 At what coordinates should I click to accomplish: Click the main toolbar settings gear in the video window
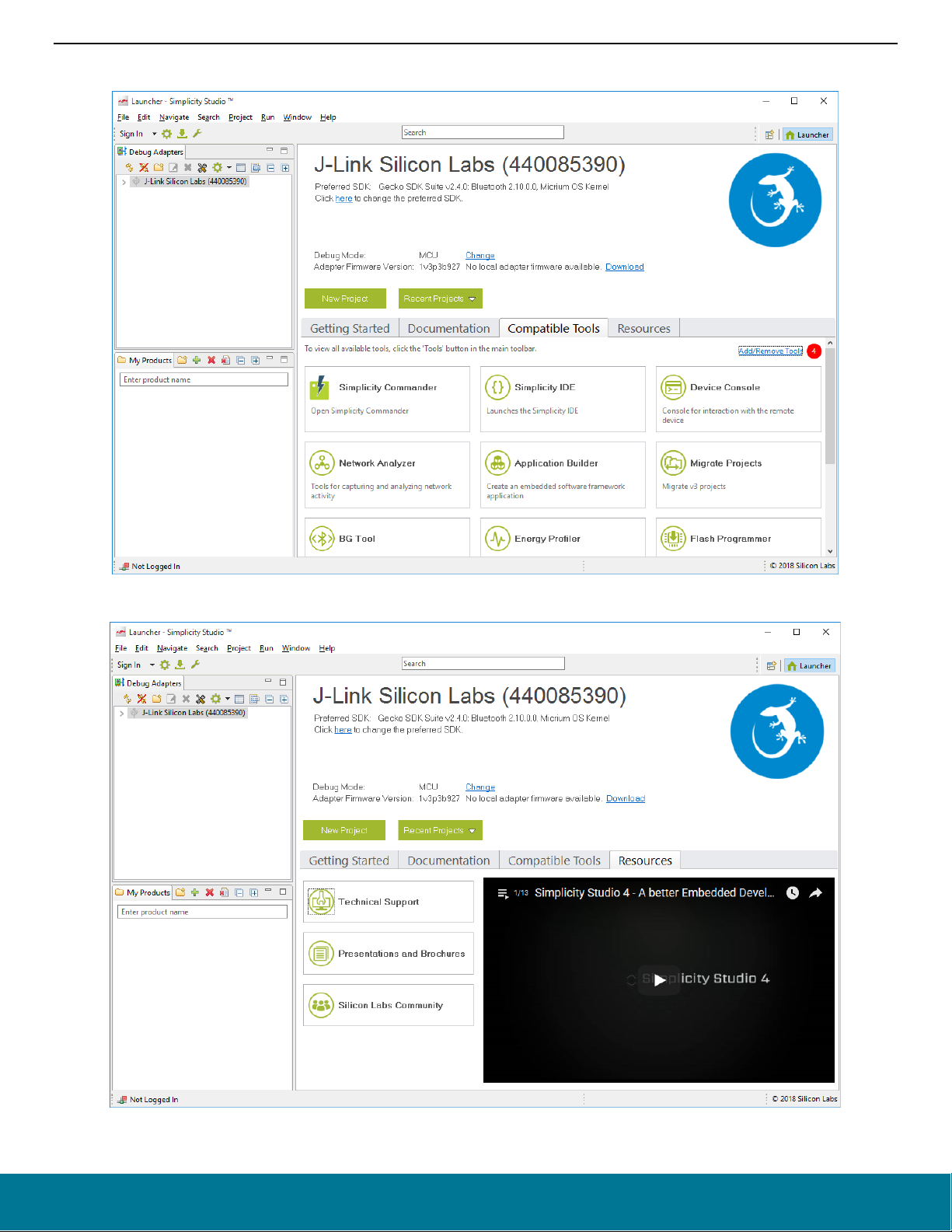click(x=165, y=665)
